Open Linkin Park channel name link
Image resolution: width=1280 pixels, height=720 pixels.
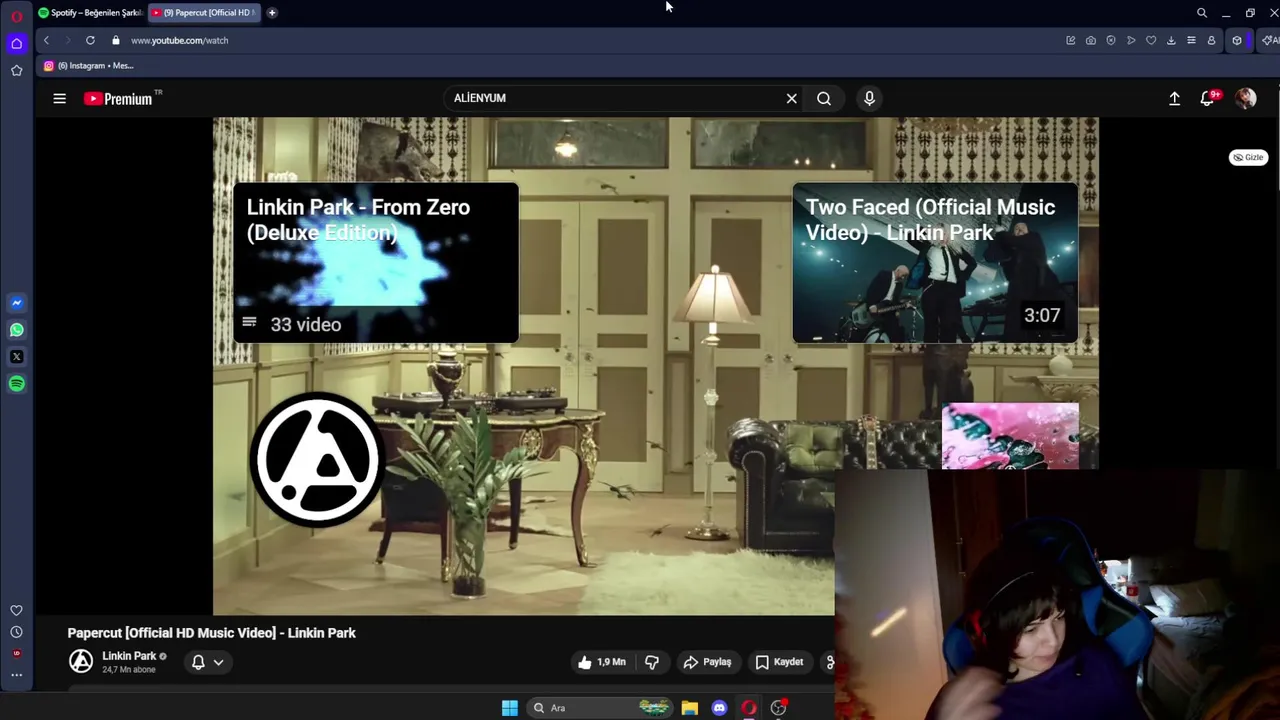tap(129, 656)
